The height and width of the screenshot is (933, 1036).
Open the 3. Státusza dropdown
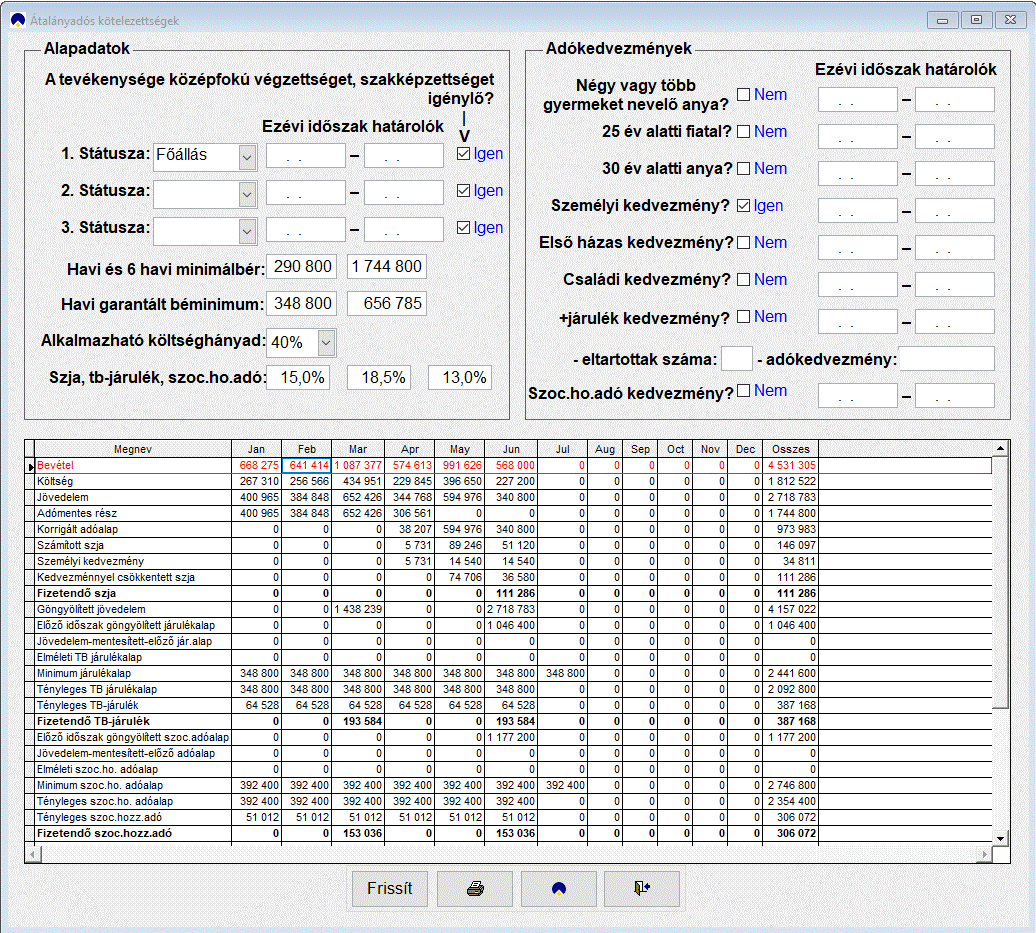(247, 231)
